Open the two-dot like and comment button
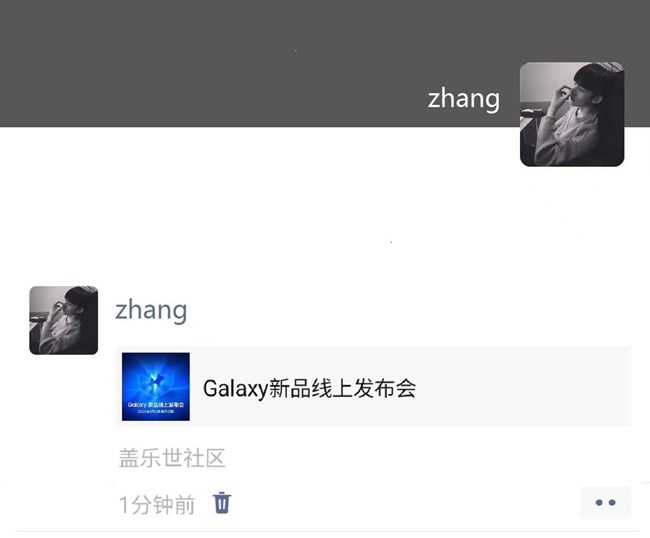 (x=605, y=503)
